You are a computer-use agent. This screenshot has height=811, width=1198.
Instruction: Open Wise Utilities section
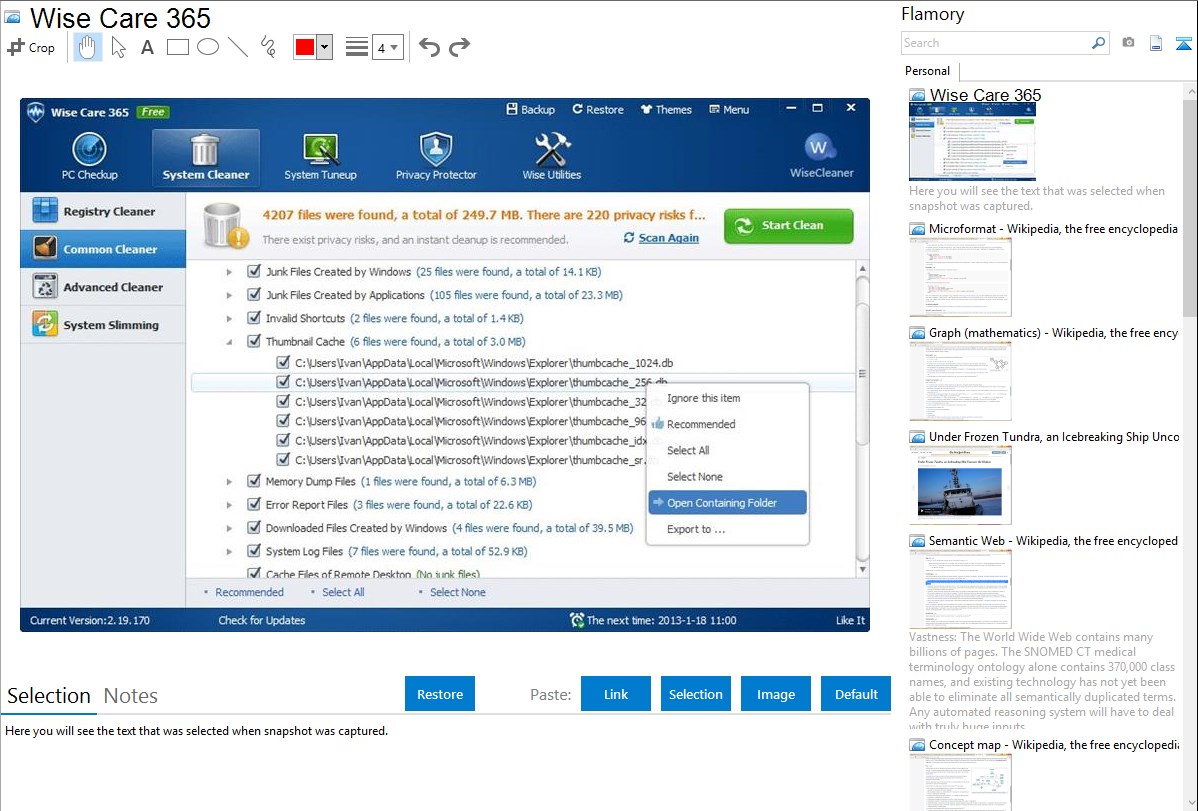552,157
